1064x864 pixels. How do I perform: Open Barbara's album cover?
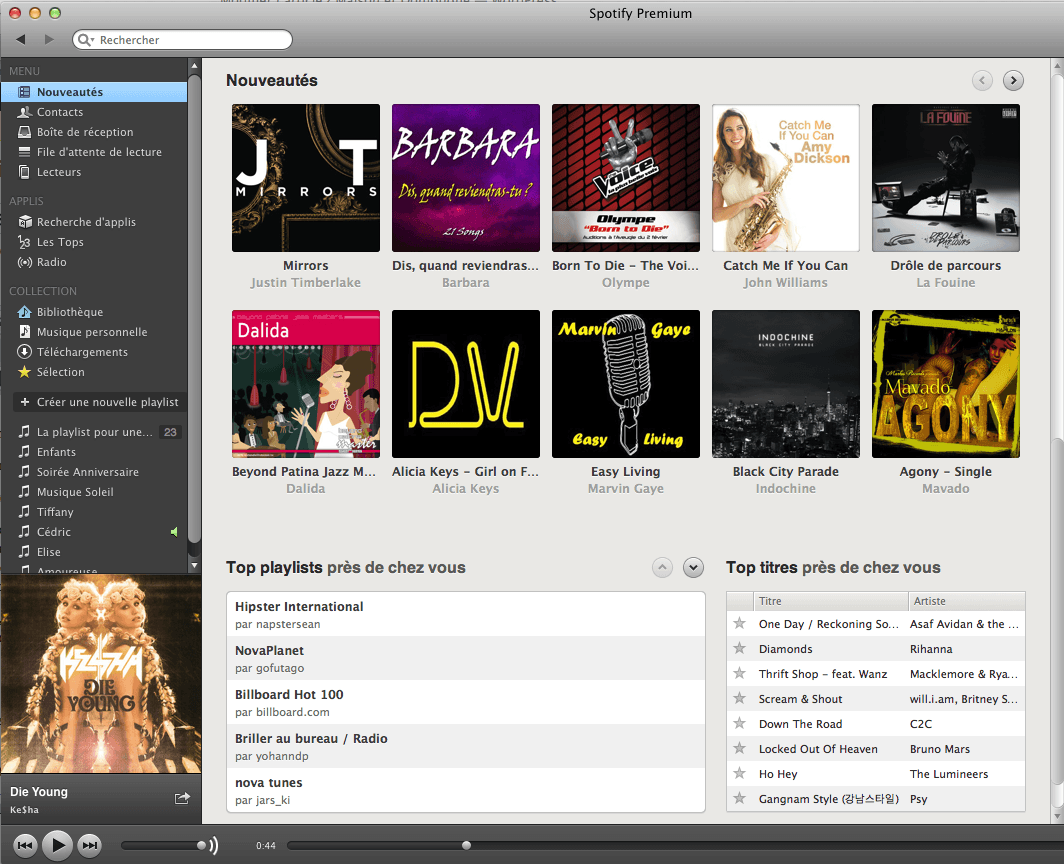[x=466, y=178]
